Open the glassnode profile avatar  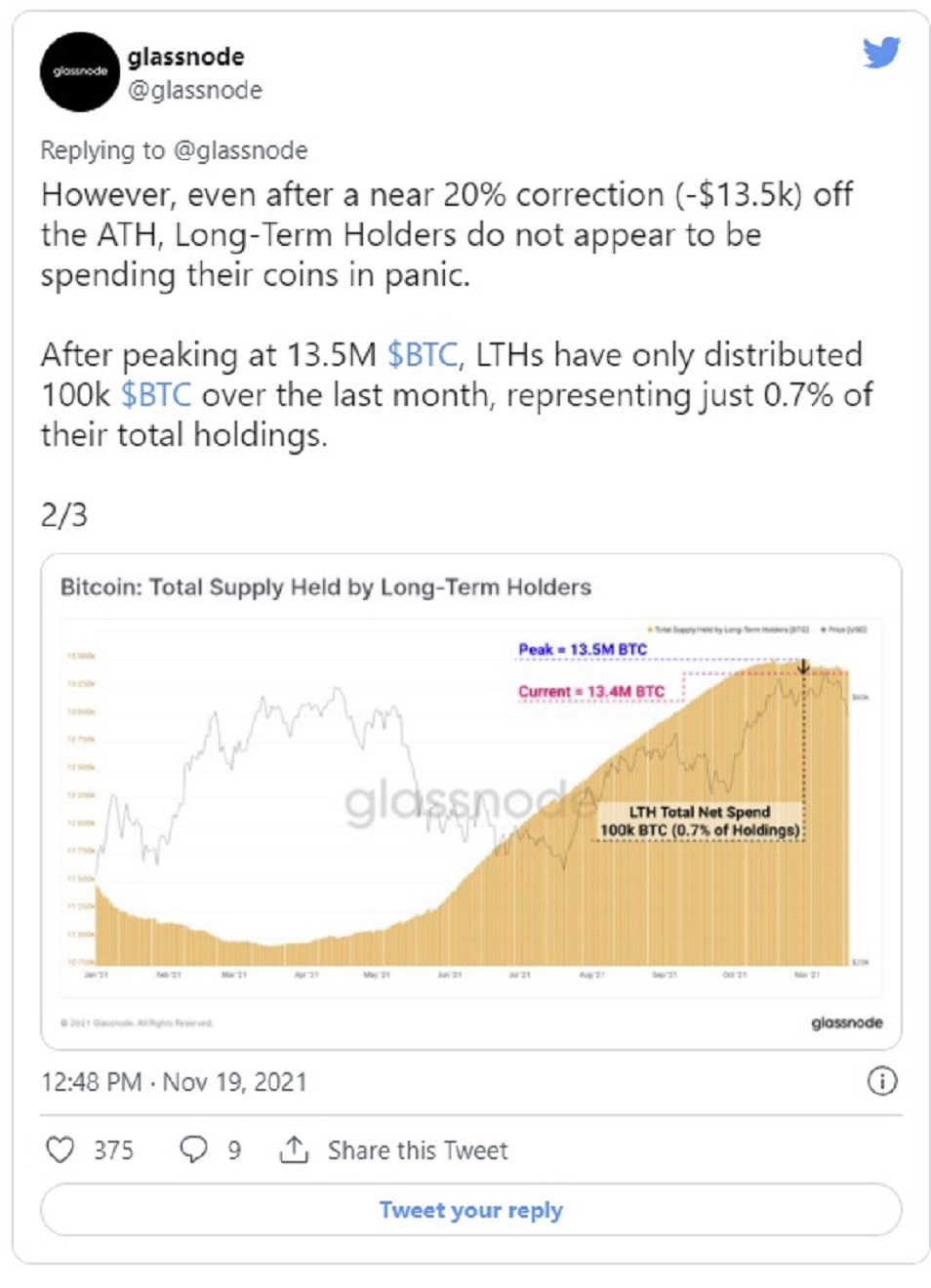pyautogui.click(x=79, y=71)
